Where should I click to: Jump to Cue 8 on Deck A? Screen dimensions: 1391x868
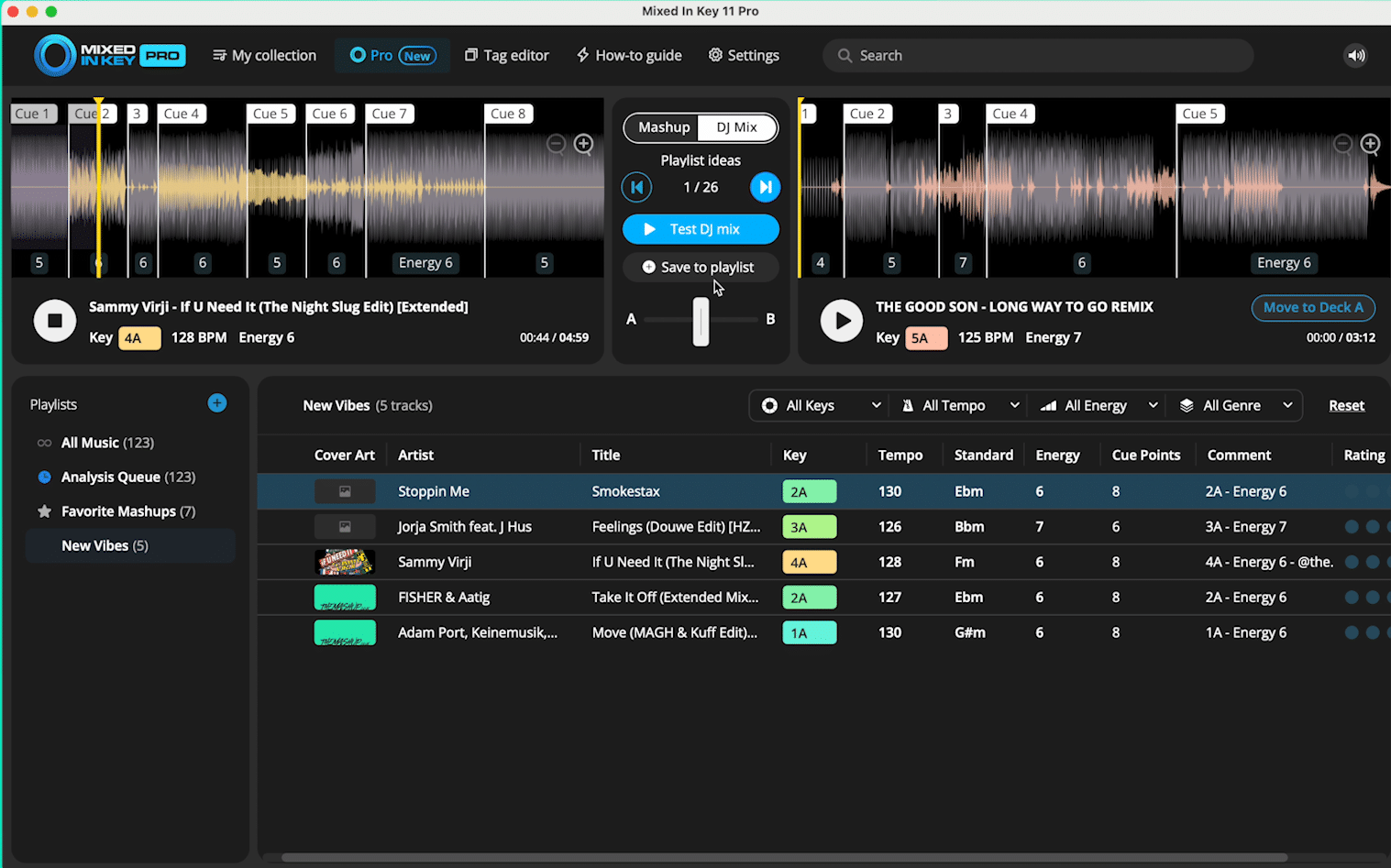[509, 114]
